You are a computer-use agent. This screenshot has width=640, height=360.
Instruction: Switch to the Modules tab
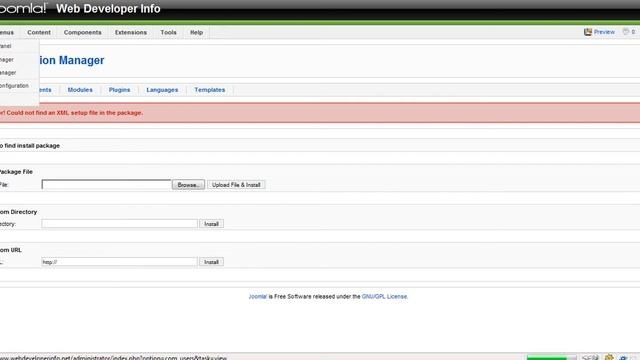tap(80, 90)
